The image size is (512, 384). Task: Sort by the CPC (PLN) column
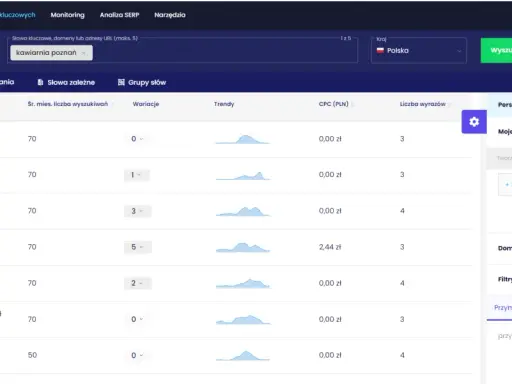click(x=334, y=104)
